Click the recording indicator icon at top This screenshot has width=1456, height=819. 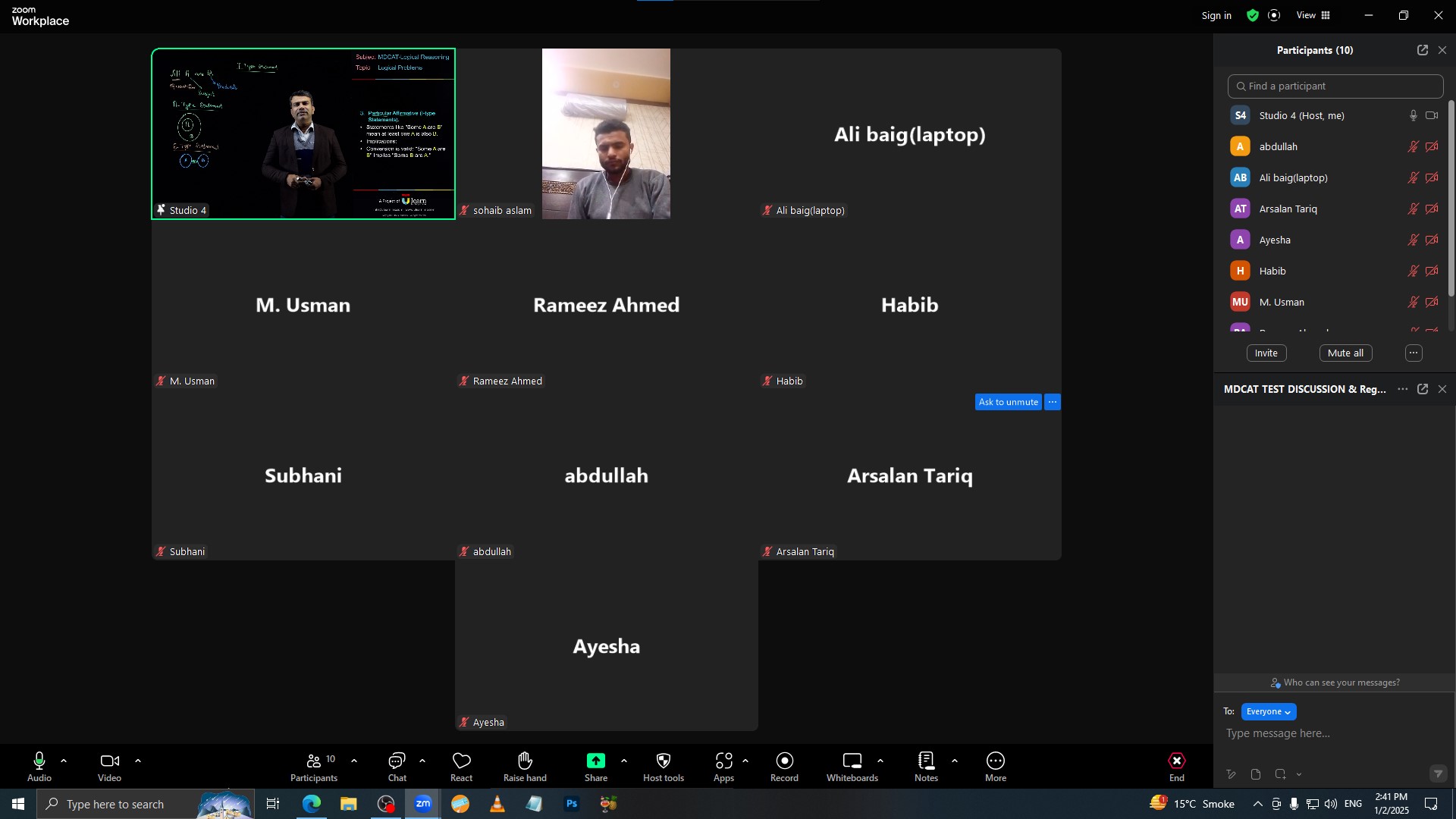click(1274, 15)
